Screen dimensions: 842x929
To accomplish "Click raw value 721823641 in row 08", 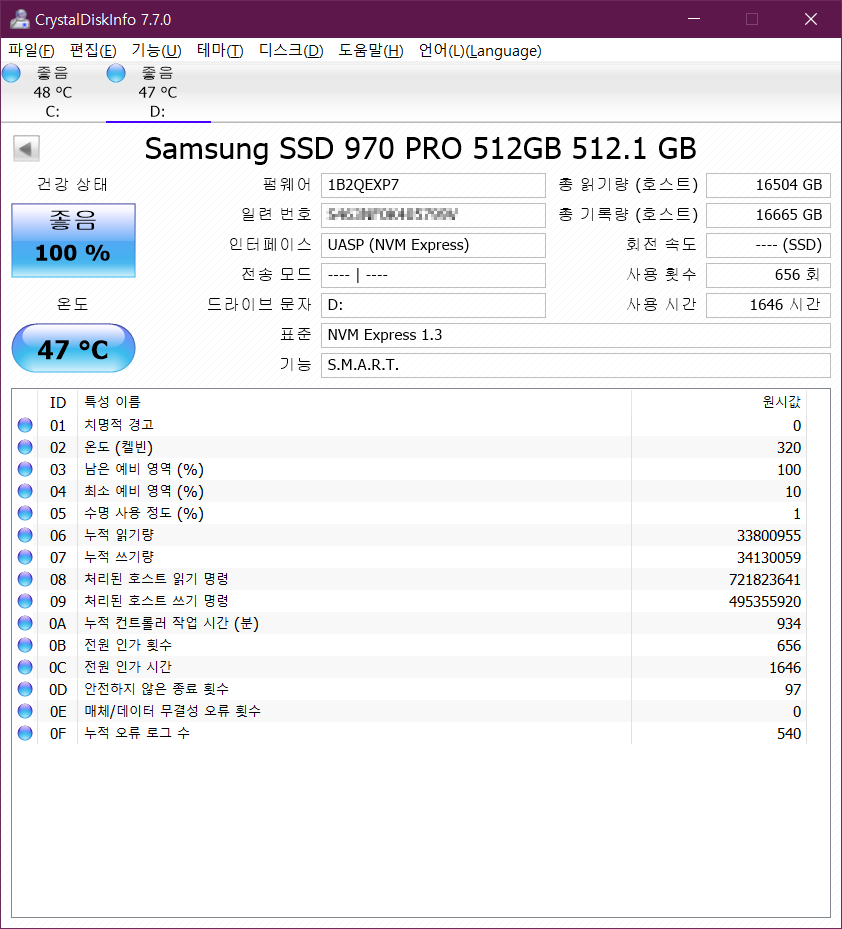I will [764, 579].
